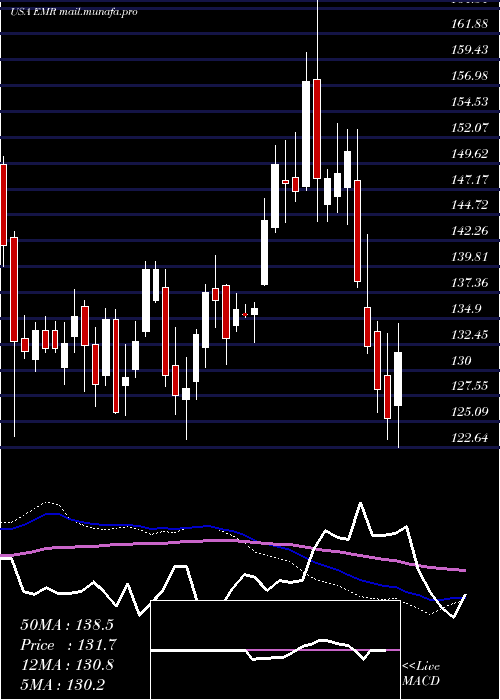Click the USA EMR mail.munafa.pro title text

[74, 12]
